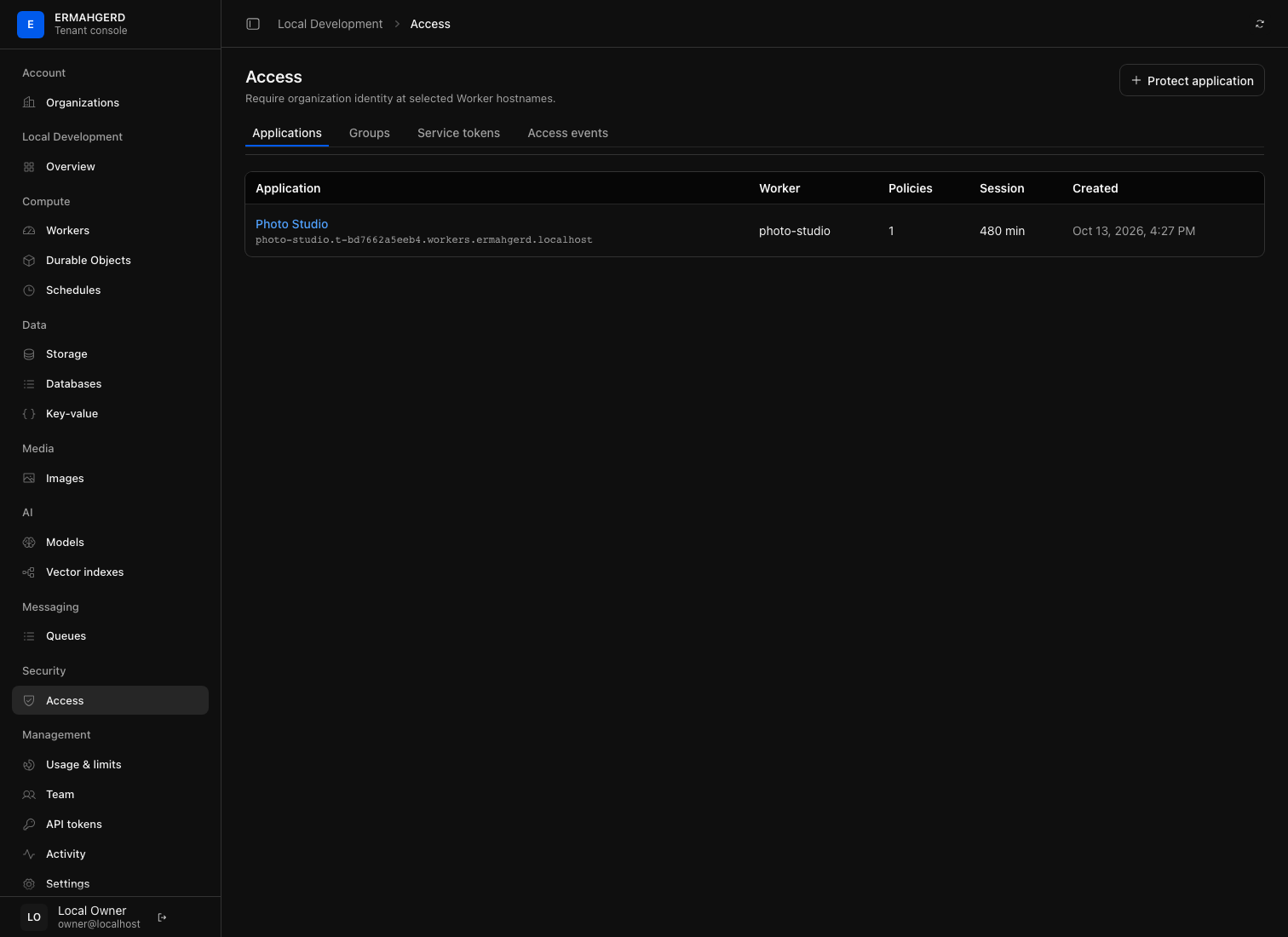Image resolution: width=1288 pixels, height=937 pixels.
Task: Open the Photo Studio application link
Action: [291, 224]
